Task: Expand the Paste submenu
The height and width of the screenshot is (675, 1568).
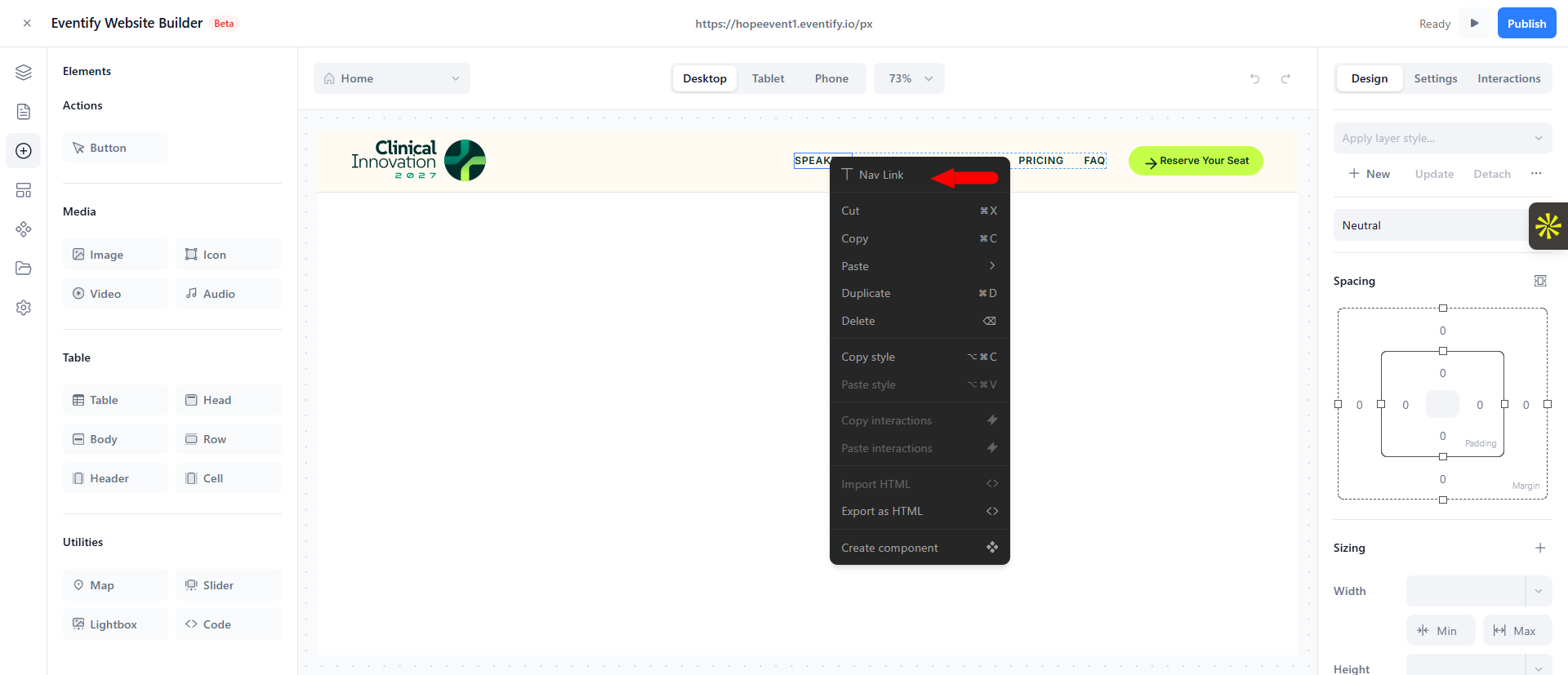Action: point(920,266)
